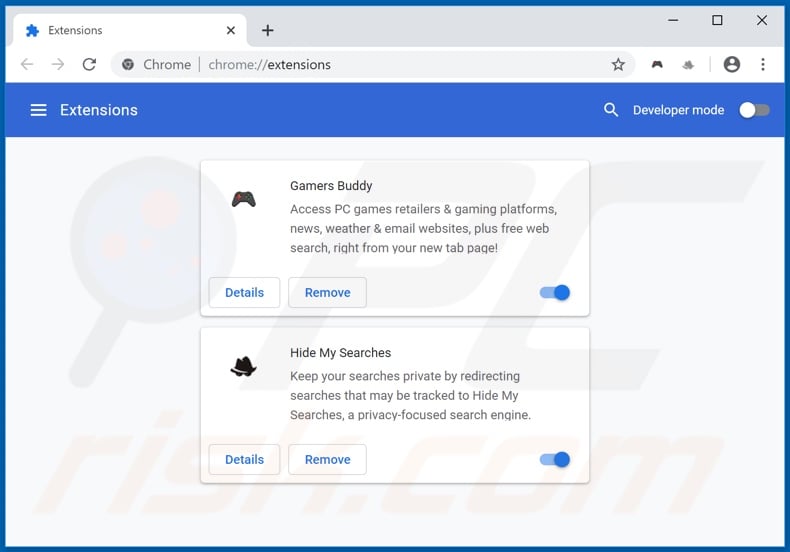Click the Gamers Buddy title text
The height and width of the screenshot is (552, 790).
[x=331, y=186]
